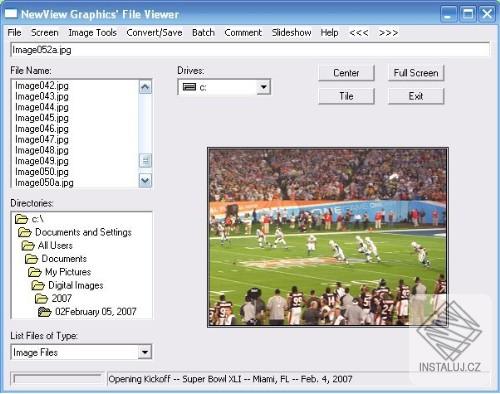Open the Convert/Save menu
The image size is (500, 394).
(x=154, y=33)
